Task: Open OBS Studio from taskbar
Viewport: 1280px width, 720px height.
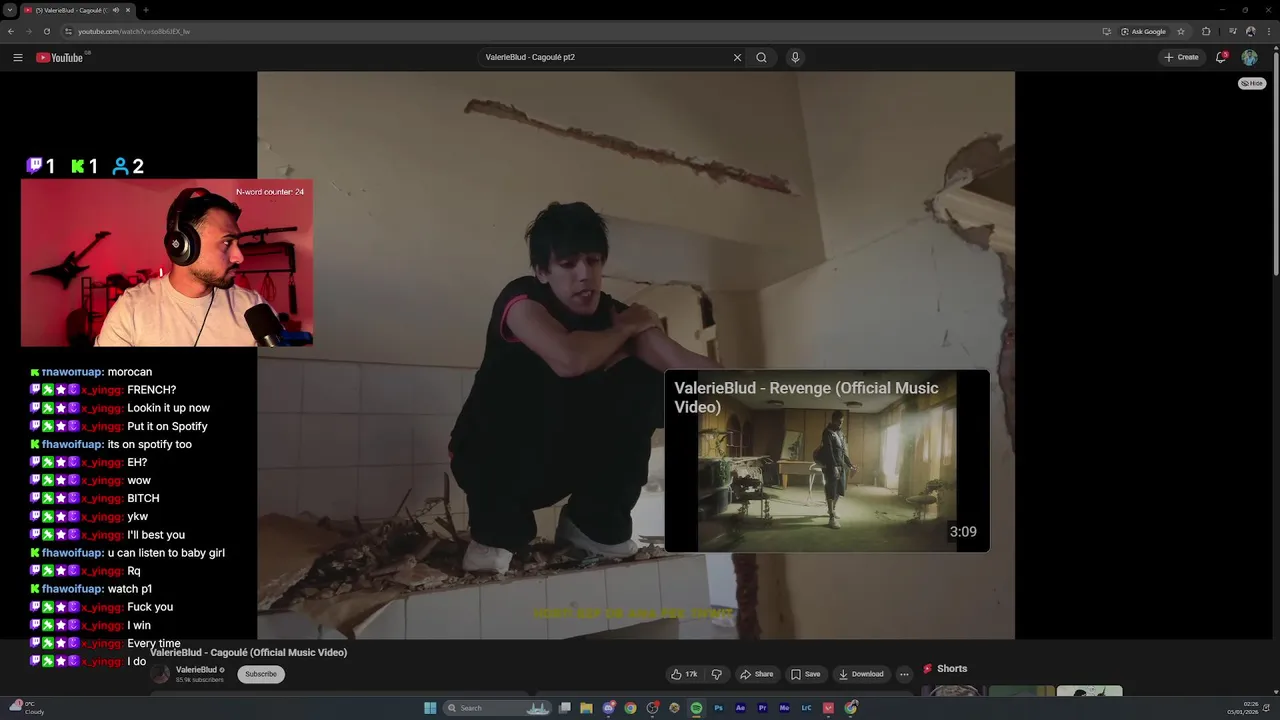Action: pos(652,708)
